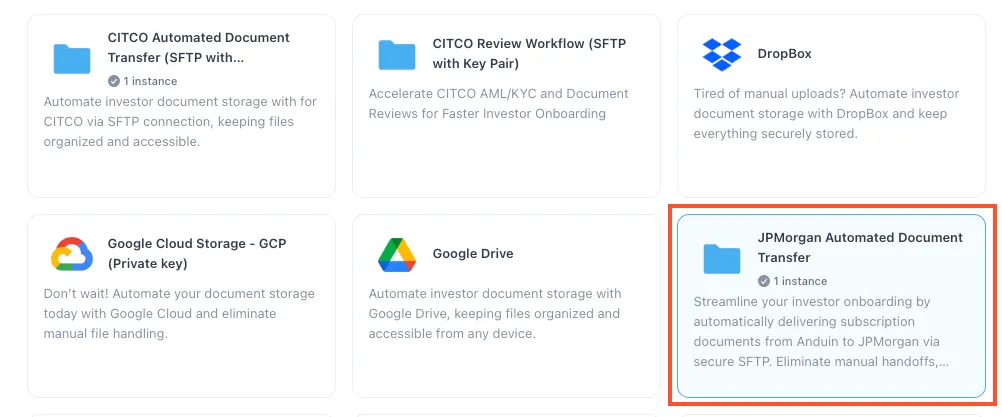Click the DropBox logo icon
1002x417 pixels.
721,54
